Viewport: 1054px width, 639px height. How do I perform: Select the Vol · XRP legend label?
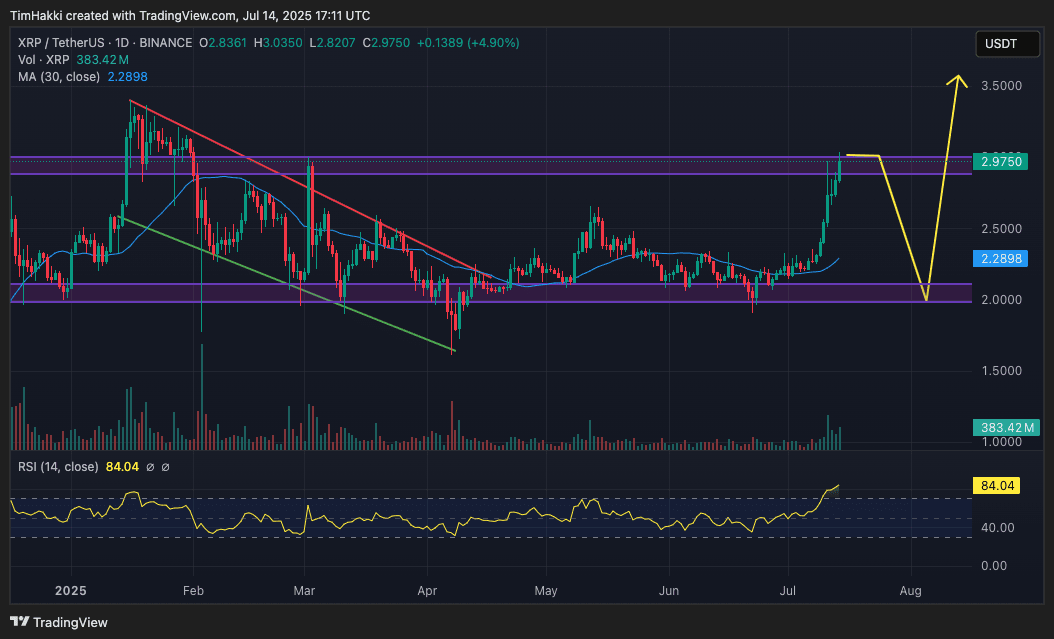(x=44, y=60)
